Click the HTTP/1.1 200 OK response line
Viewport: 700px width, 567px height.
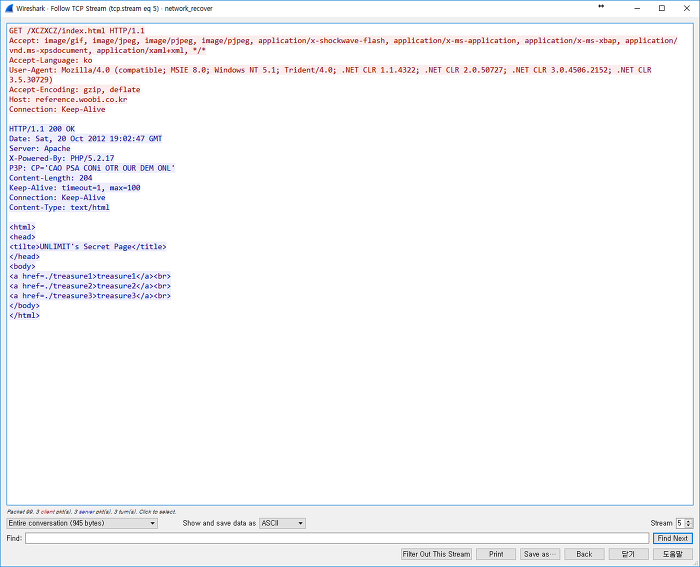pos(42,129)
